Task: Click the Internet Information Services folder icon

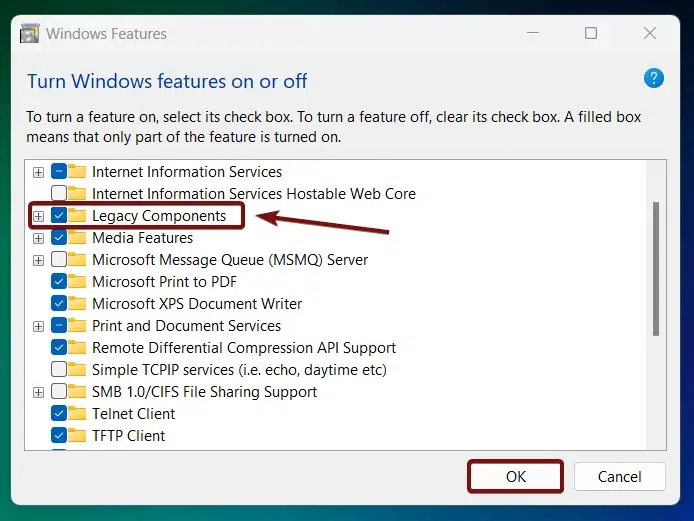Action: pyautogui.click(x=78, y=172)
